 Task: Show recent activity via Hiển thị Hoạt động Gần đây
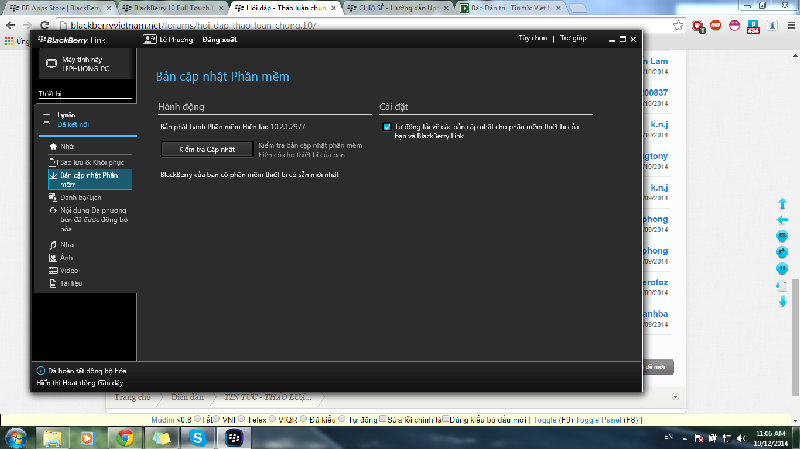[x=80, y=383]
